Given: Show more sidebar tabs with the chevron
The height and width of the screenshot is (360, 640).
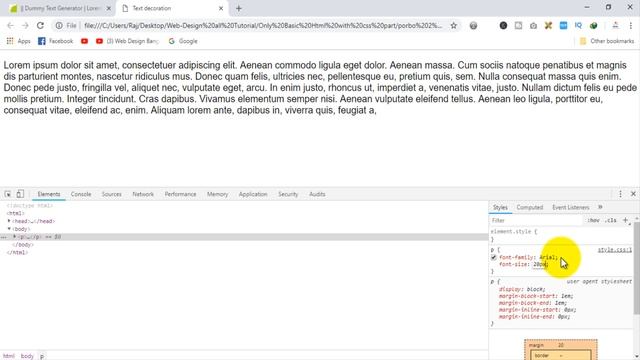Looking at the screenshot, I should [600, 207].
